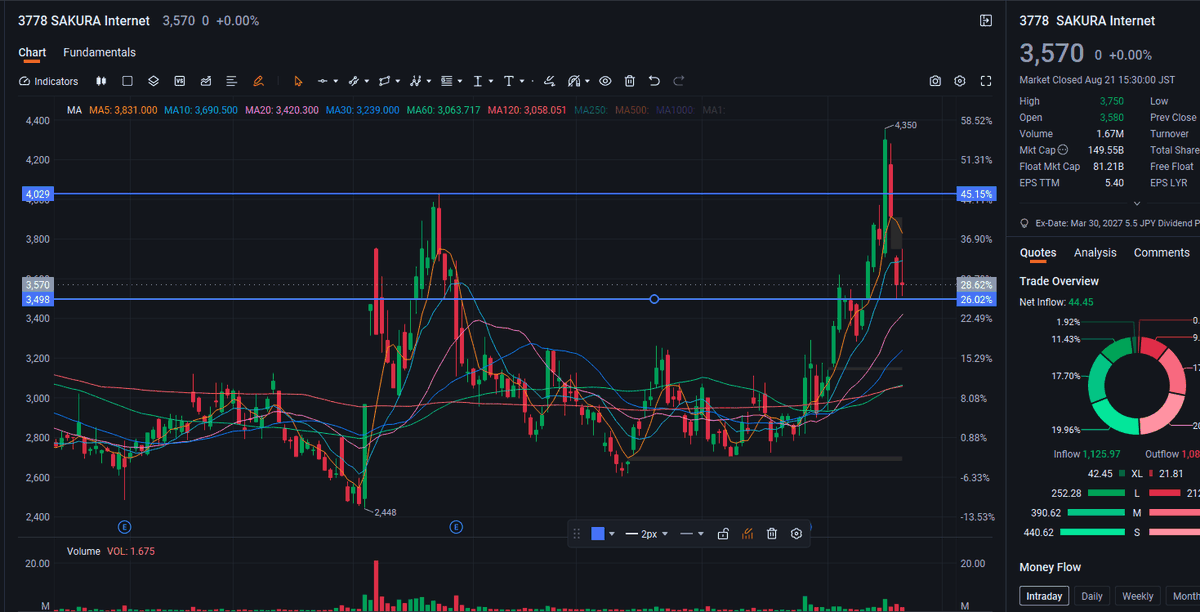
Task: Toggle drawings visibility with the eye icon
Action: coord(605,81)
